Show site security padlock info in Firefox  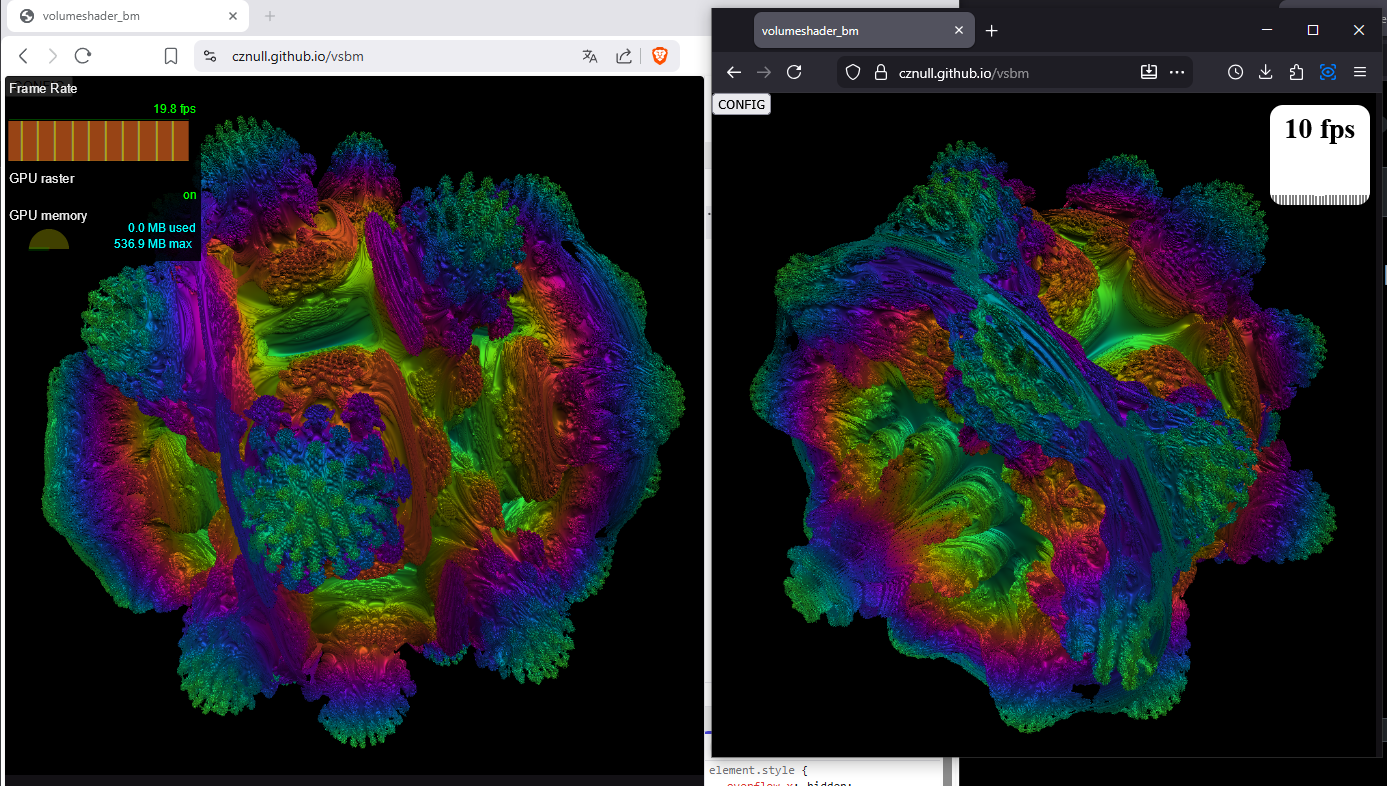point(881,72)
